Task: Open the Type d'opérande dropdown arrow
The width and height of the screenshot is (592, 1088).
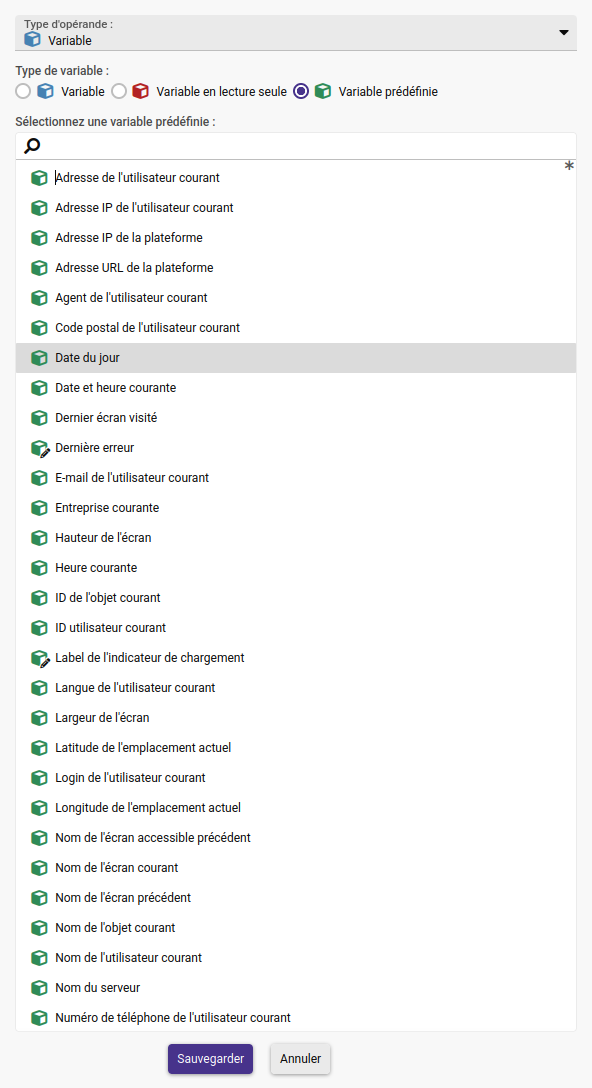Action: point(564,33)
